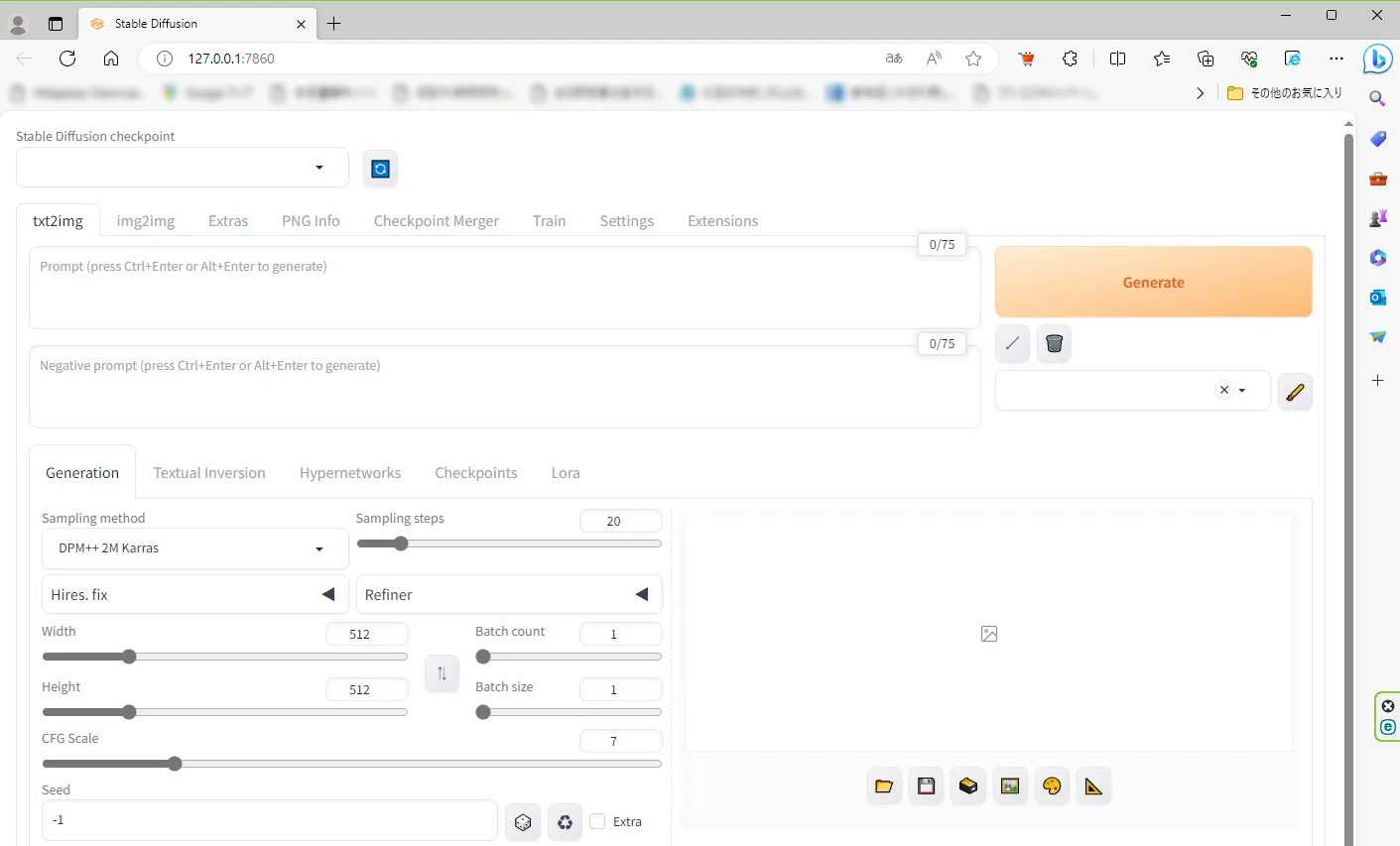Viewport: 1400px width, 846px height.
Task: Adjust the Sampling steps slider
Action: coord(509,544)
